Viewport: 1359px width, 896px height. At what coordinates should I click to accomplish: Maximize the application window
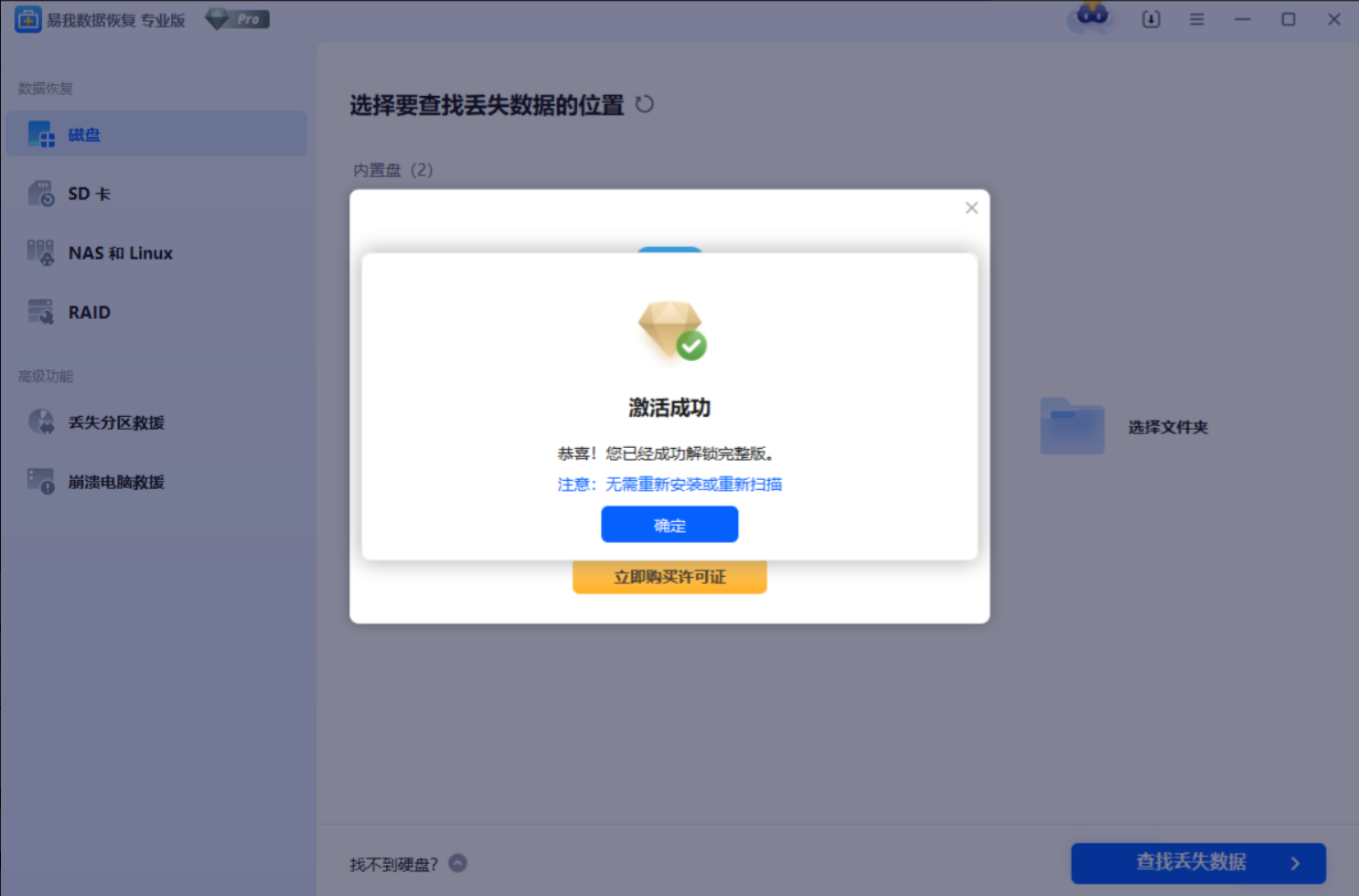pos(1289,19)
